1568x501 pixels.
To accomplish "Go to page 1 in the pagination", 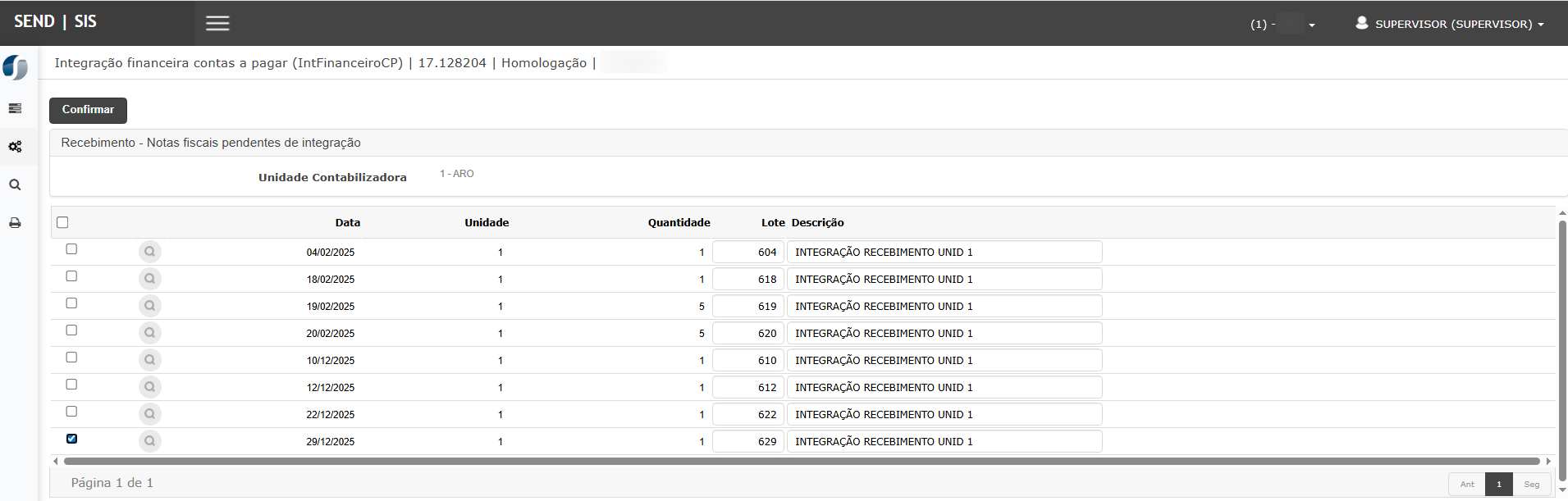I will click(x=1498, y=484).
